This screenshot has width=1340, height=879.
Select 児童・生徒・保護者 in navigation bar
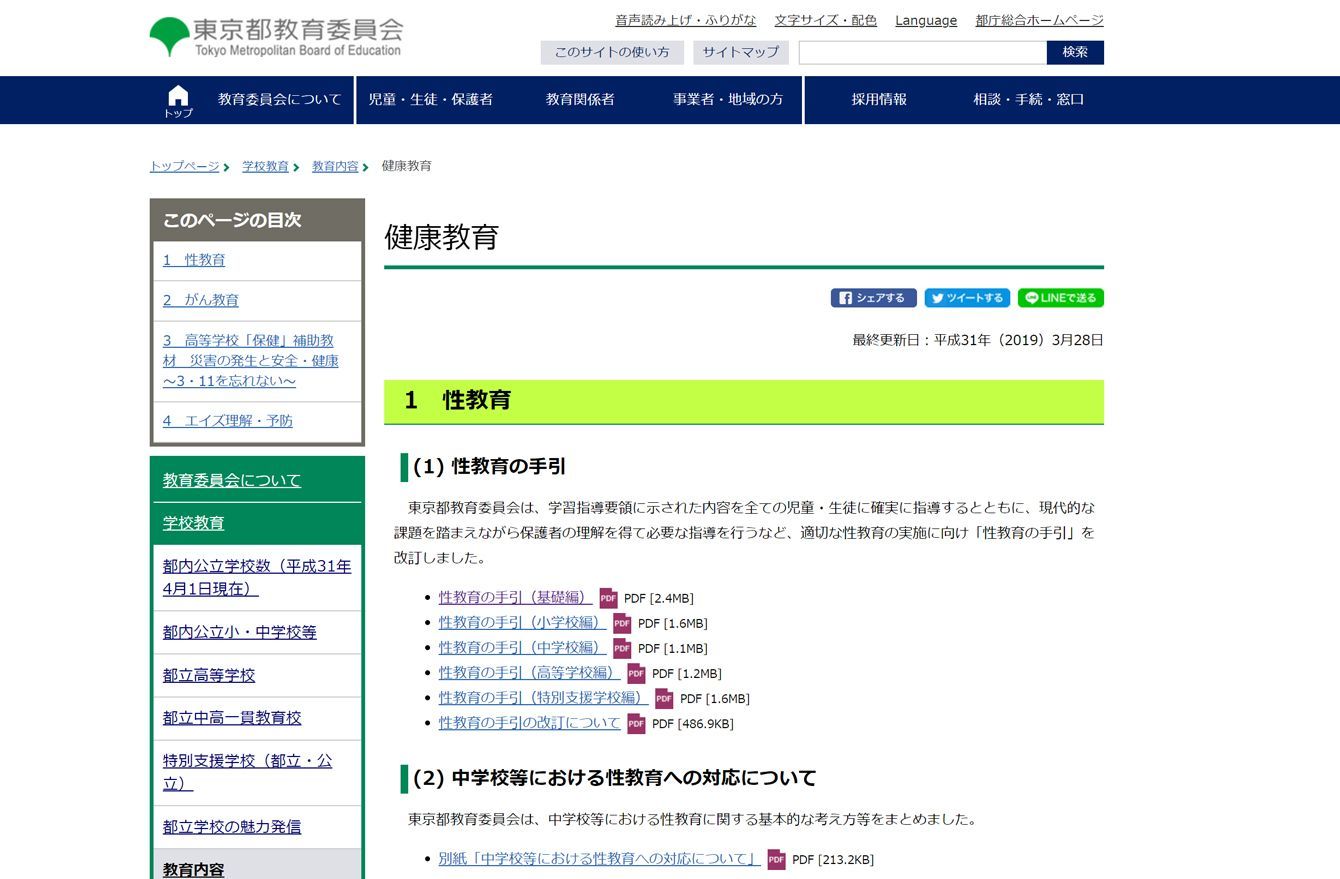(430, 100)
